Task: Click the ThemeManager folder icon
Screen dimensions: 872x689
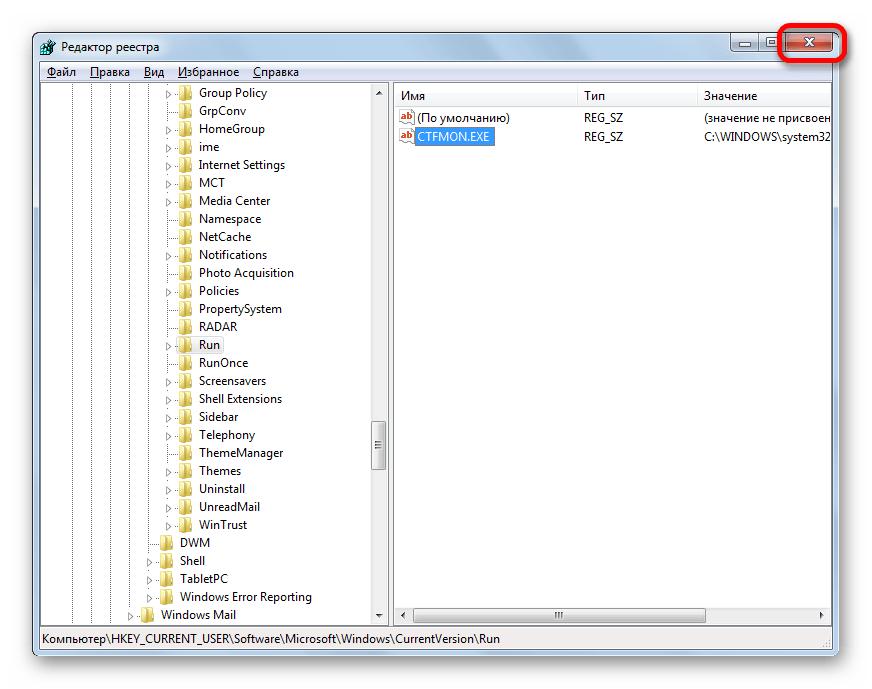Action: click(186, 453)
